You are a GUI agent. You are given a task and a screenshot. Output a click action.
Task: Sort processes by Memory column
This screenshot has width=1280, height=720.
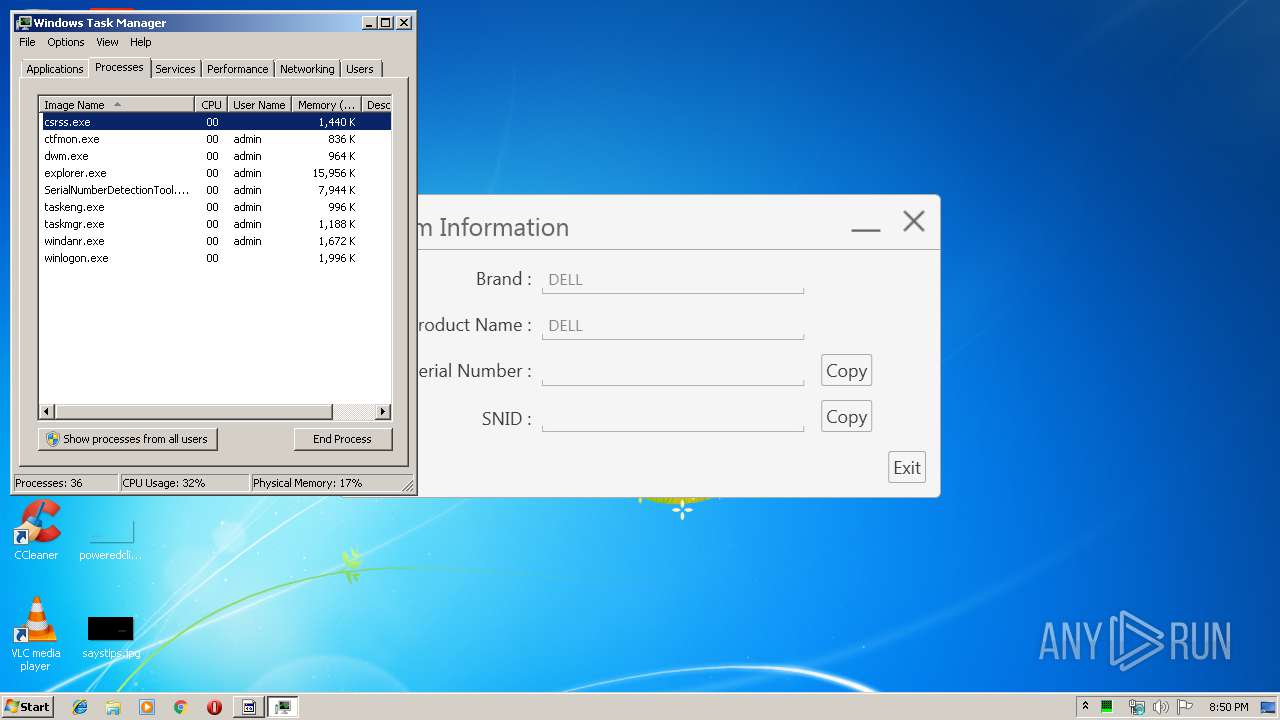pos(327,104)
